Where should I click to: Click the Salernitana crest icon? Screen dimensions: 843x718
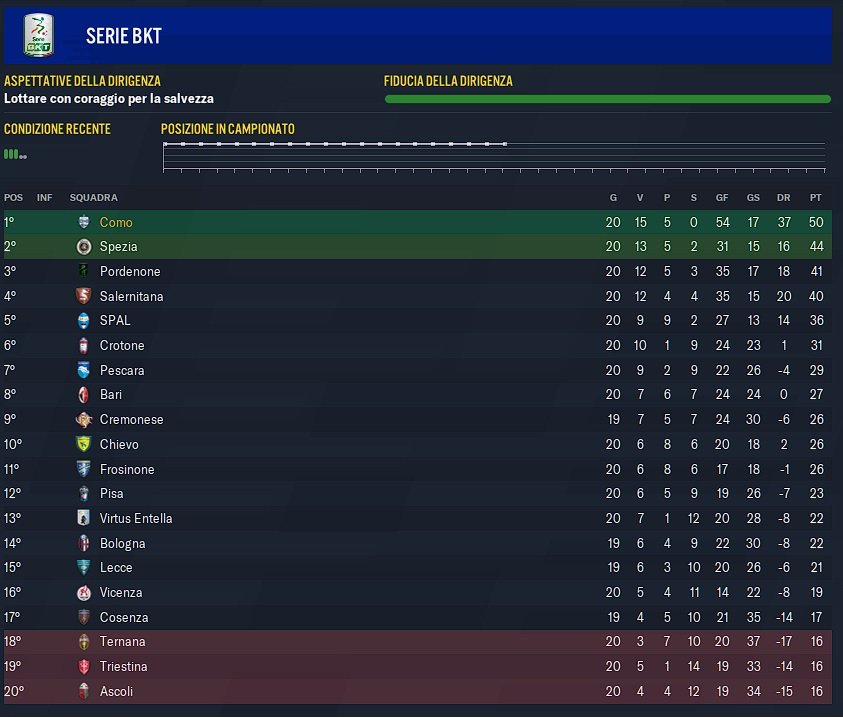(x=83, y=296)
